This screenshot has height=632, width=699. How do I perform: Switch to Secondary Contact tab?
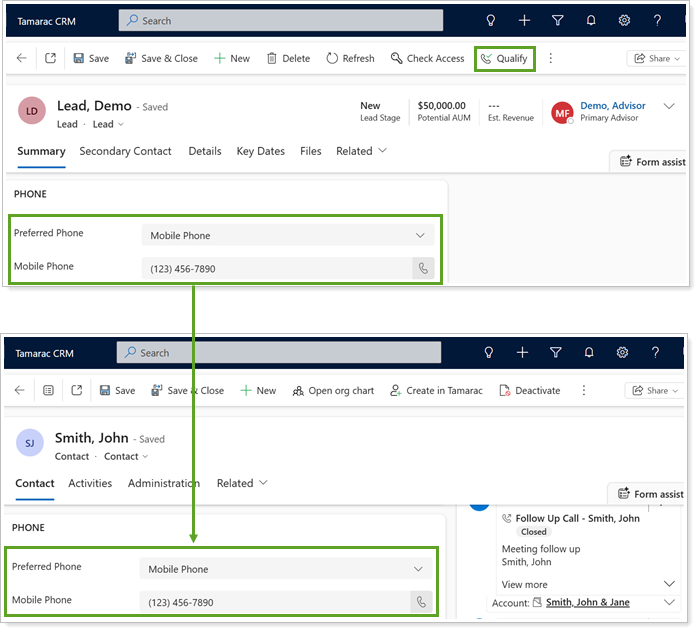click(x=125, y=151)
